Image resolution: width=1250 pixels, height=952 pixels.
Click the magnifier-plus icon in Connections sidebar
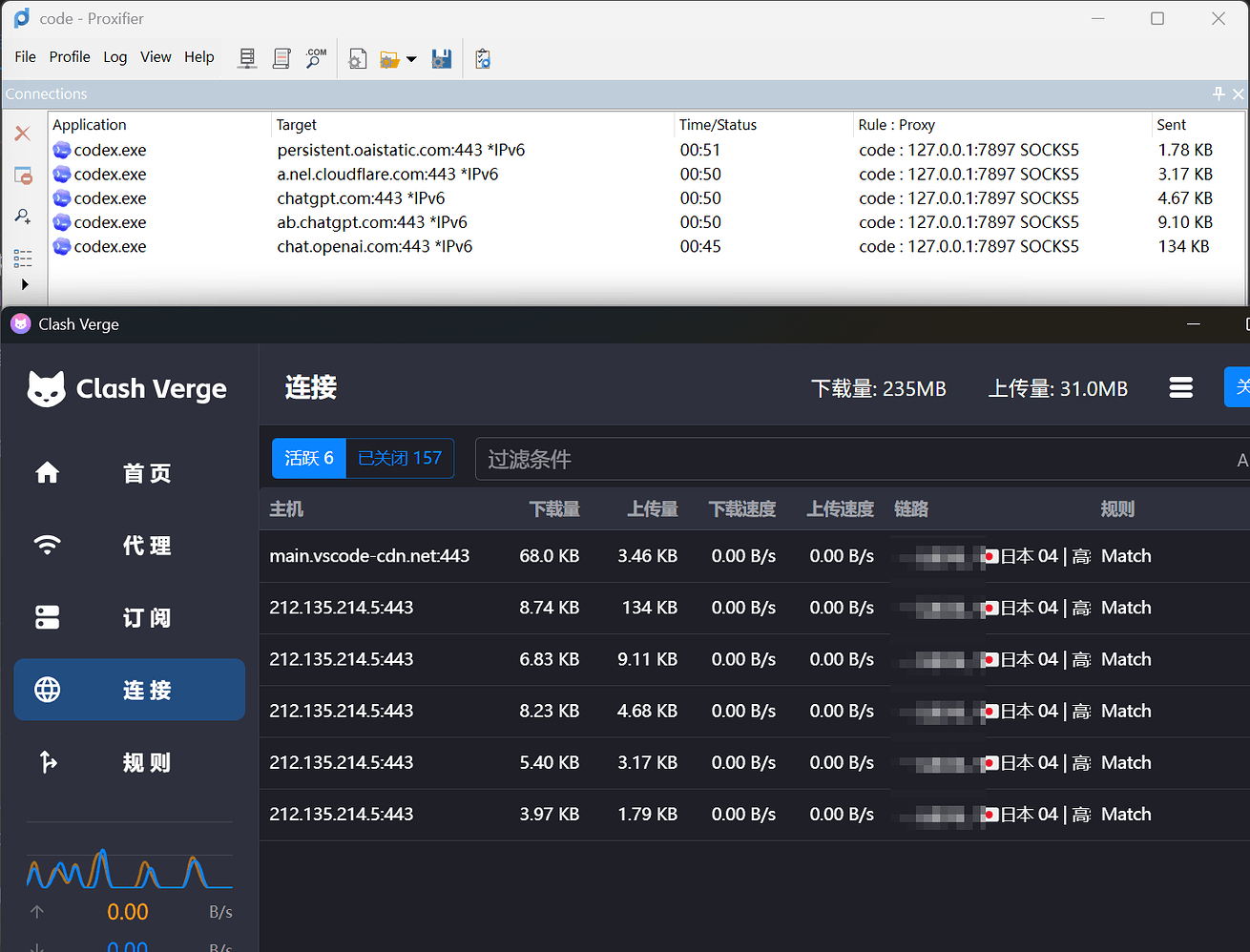(23, 217)
